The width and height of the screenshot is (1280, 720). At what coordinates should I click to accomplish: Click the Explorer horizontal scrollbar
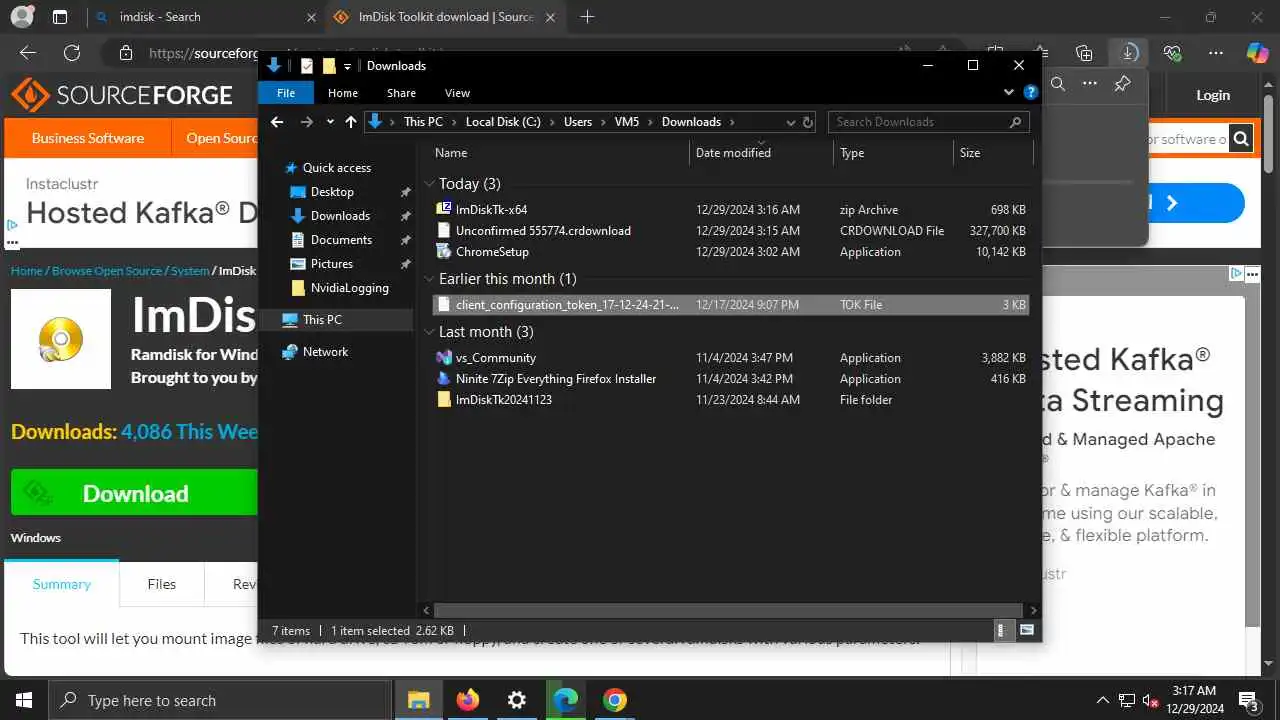tap(730, 610)
